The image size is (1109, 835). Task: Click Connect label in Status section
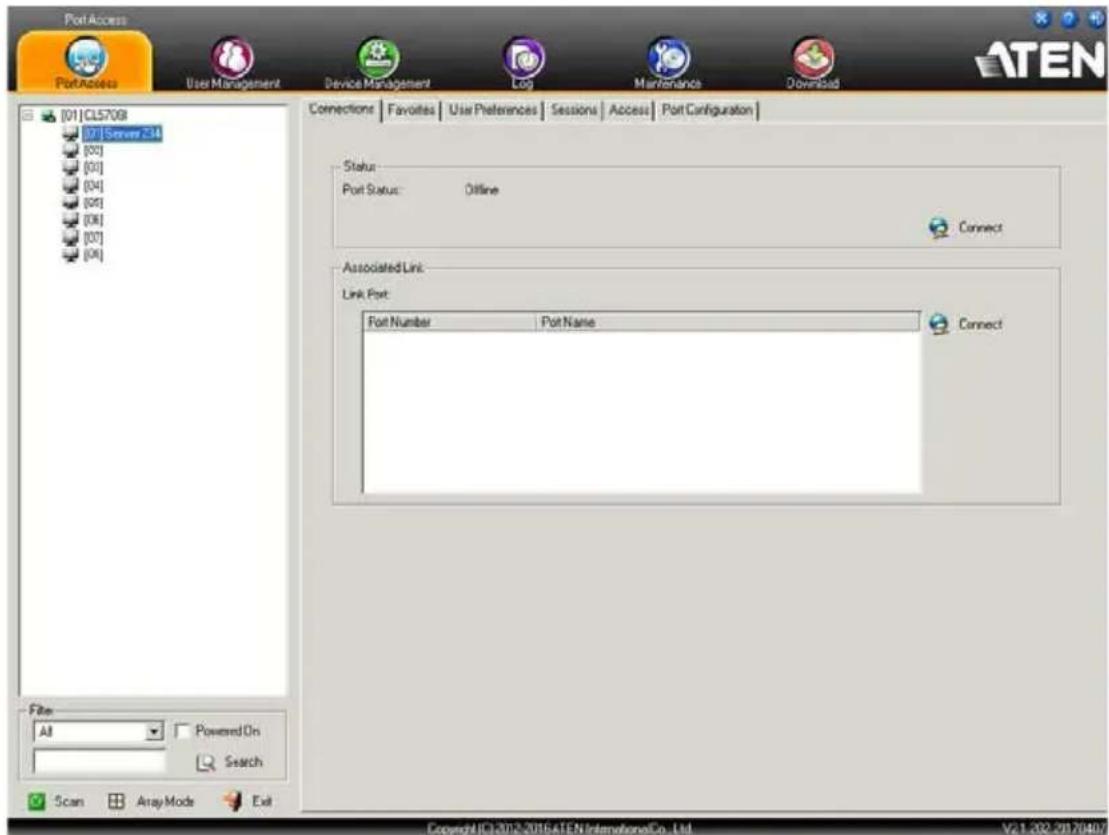[x=980, y=228]
